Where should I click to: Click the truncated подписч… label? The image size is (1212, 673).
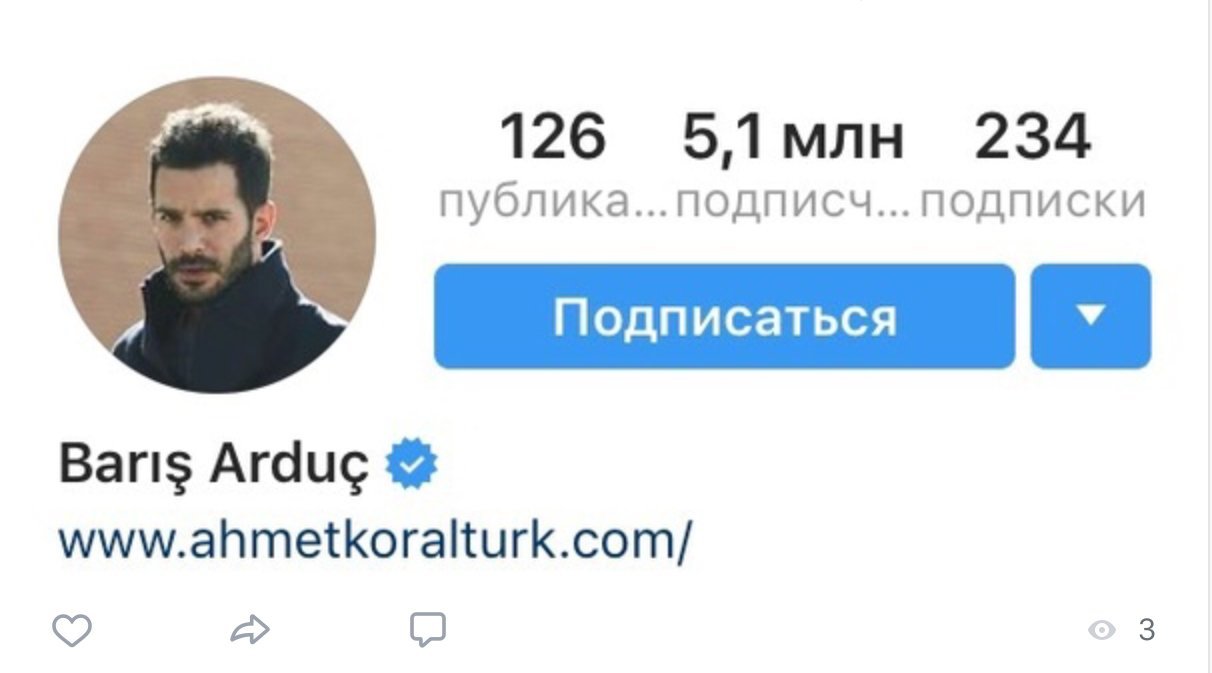794,203
